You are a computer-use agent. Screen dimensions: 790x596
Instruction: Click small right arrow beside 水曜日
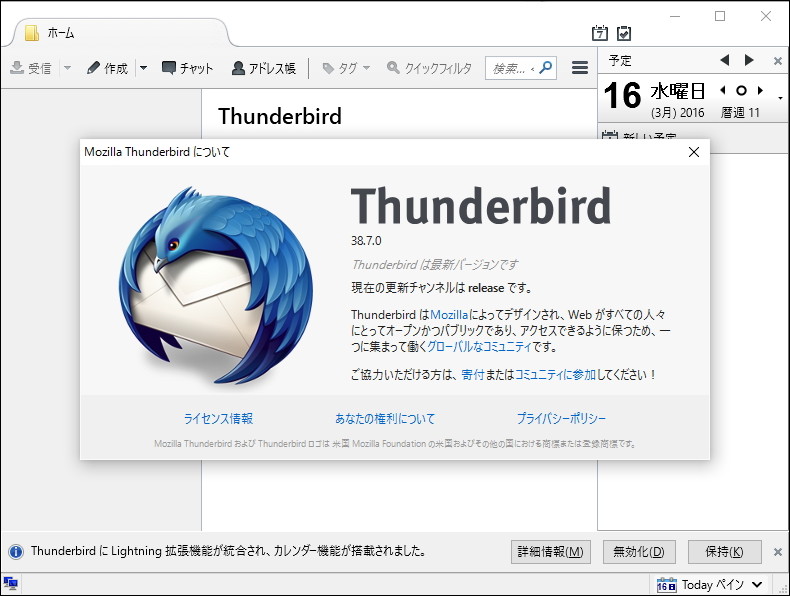click(760, 91)
